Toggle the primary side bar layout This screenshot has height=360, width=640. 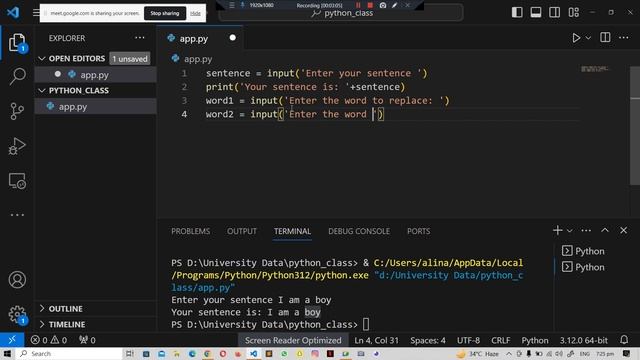click(x=517, y=12)
